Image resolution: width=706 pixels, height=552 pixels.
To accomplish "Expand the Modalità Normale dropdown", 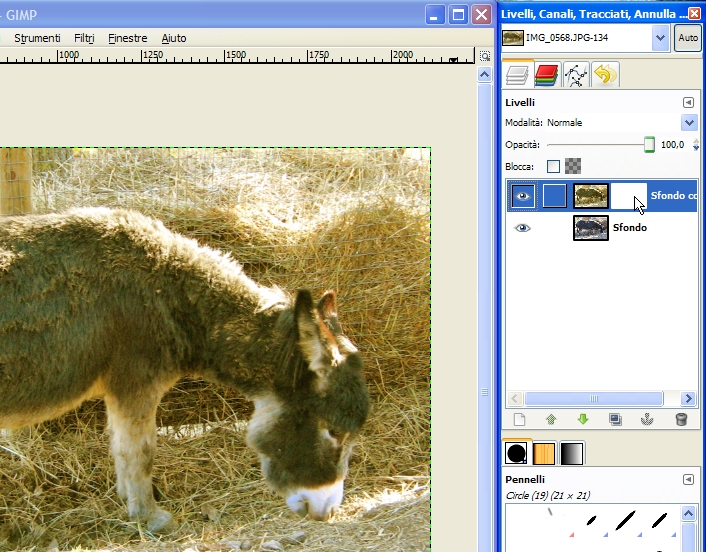I will pyautogui.click(x=688, y=122).
